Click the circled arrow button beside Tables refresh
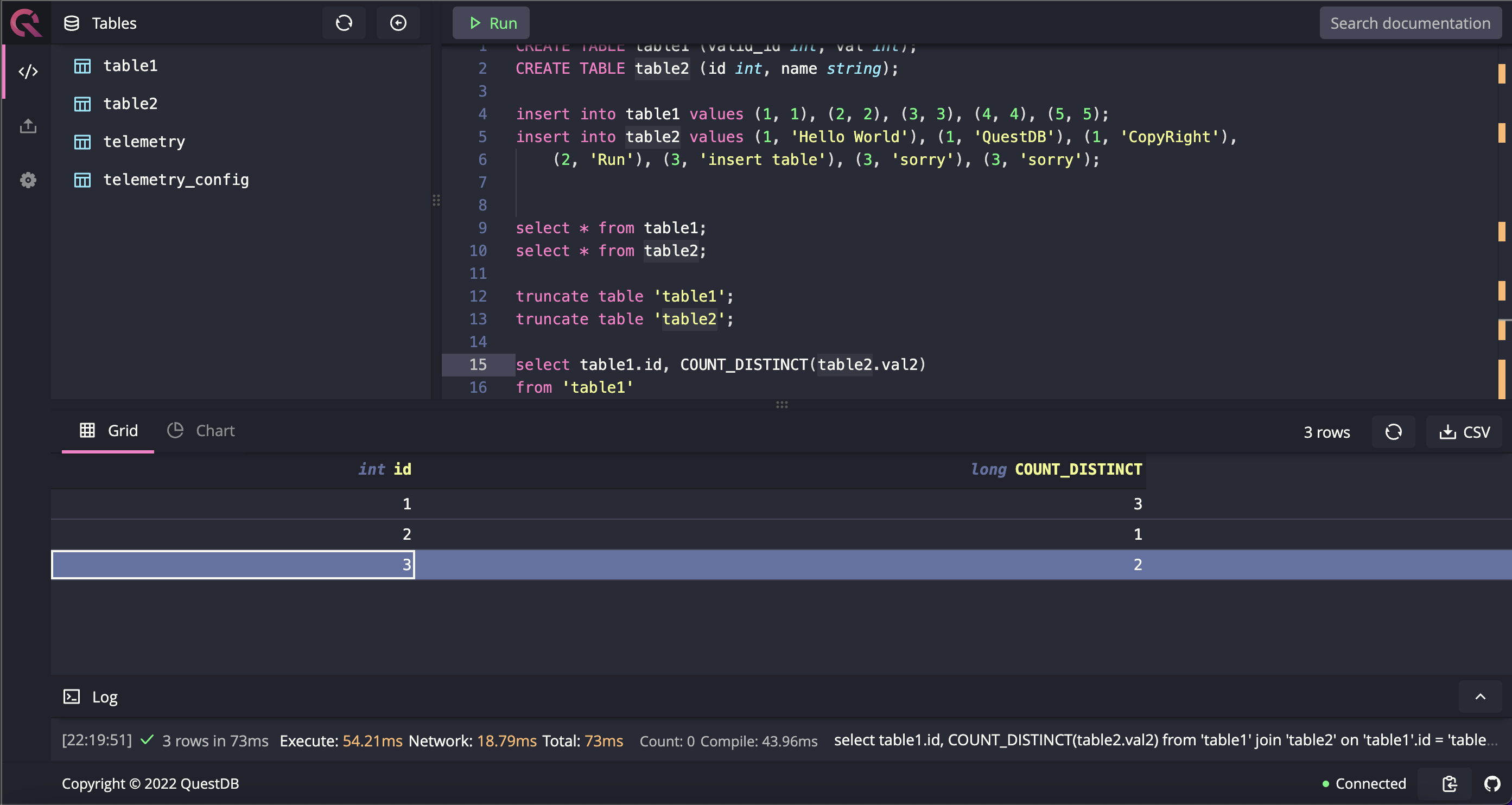Image resolution: width=1512 pixels, height=805 pixels. (398, 23)
